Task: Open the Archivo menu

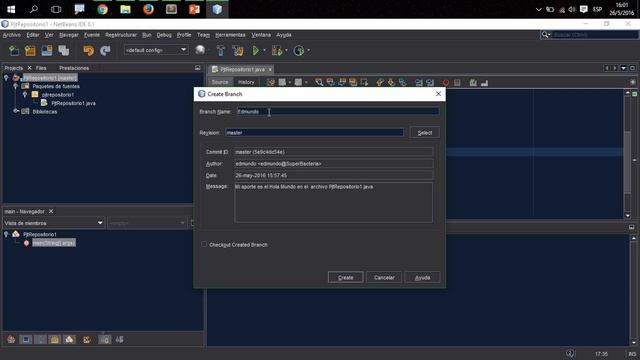Action: point(12,35)
